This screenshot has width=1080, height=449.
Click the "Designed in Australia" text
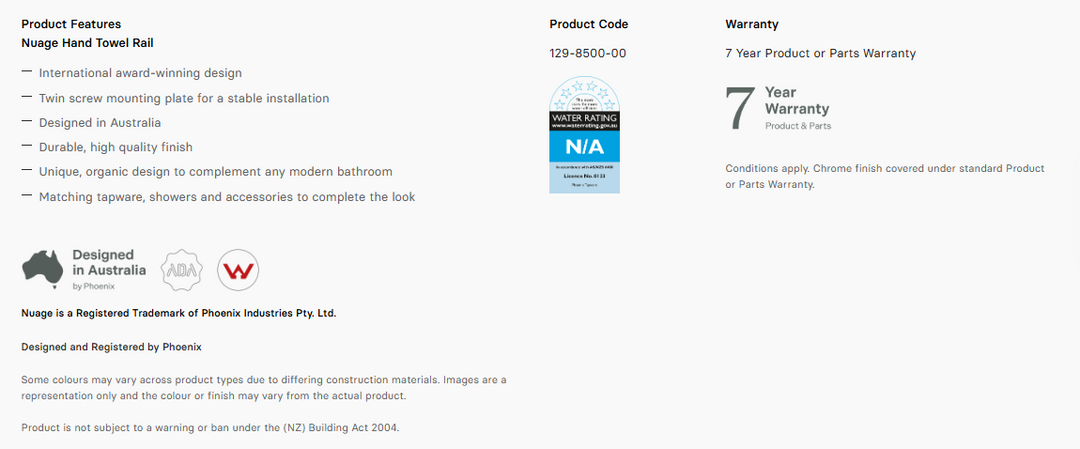[109, 262]
